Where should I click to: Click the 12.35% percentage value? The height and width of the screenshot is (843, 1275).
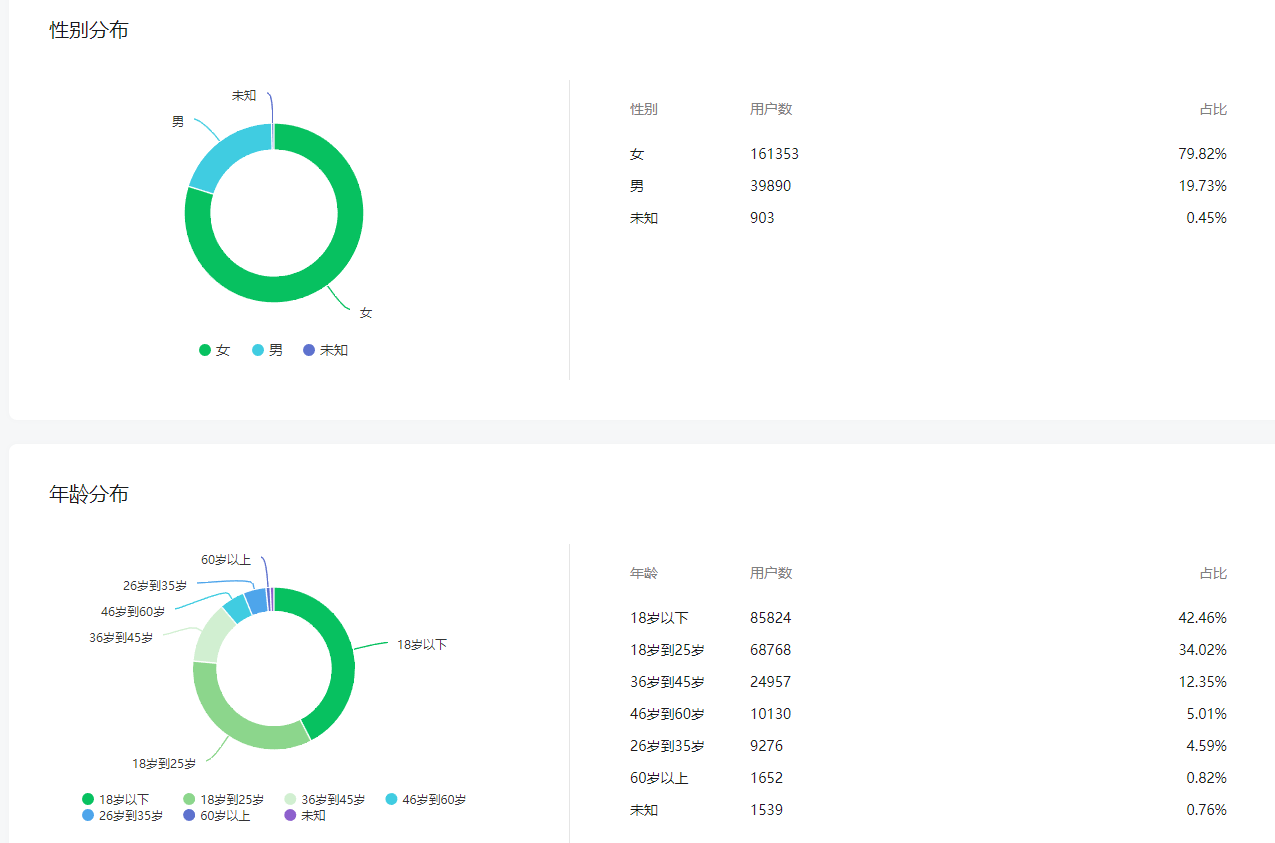(1202, 682)
